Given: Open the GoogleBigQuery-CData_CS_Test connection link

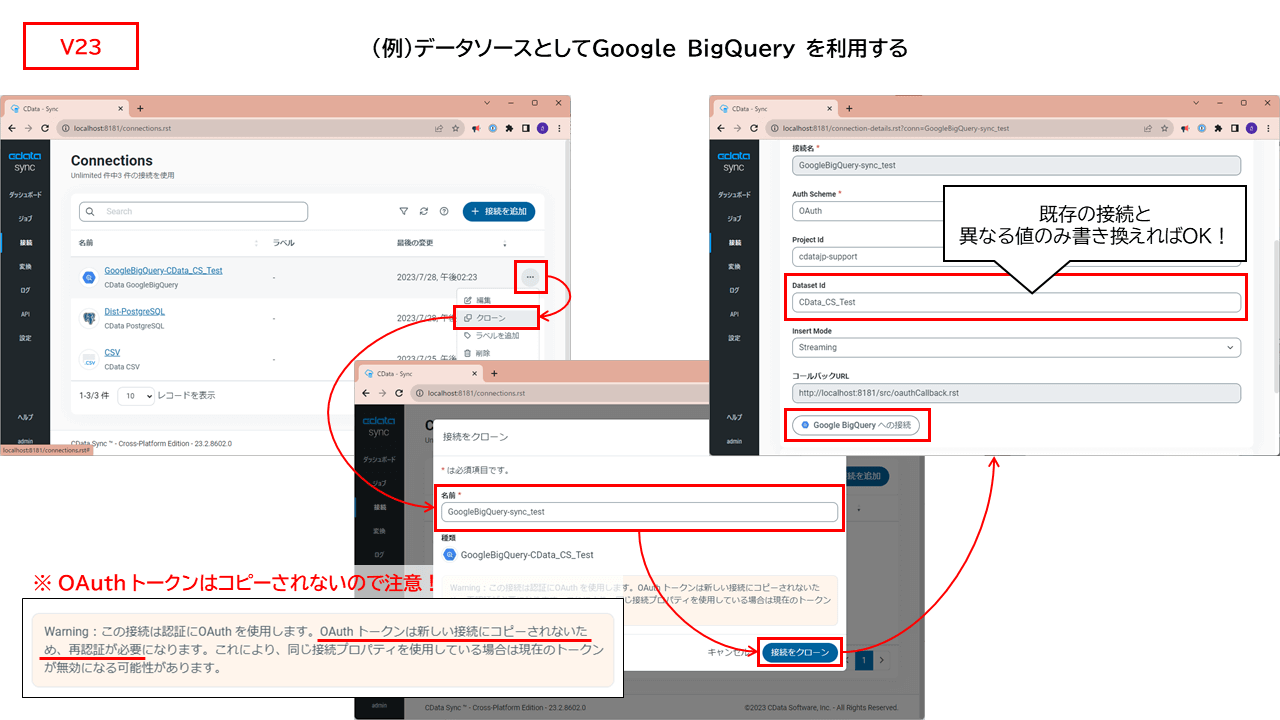Looking at the screenshot, I should pyautogui.click(x=163, y=271).
